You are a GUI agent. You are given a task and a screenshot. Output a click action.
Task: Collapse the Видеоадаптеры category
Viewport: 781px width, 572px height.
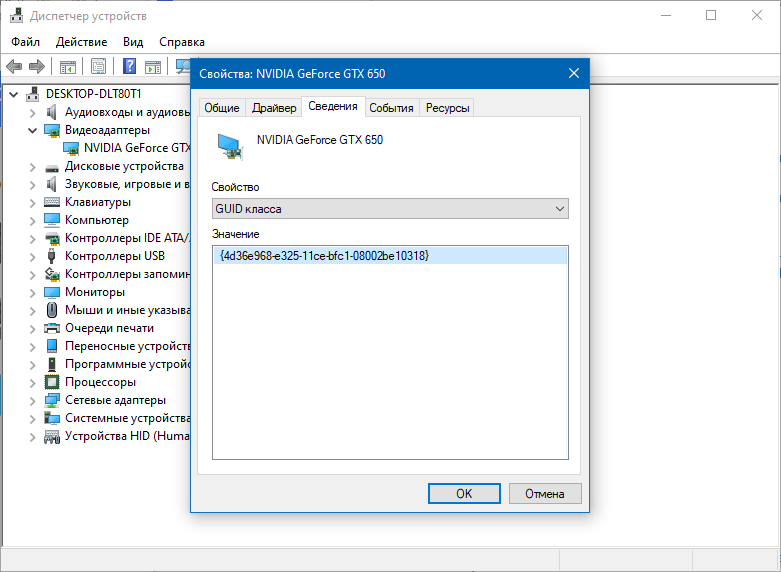tap(33, 131)
